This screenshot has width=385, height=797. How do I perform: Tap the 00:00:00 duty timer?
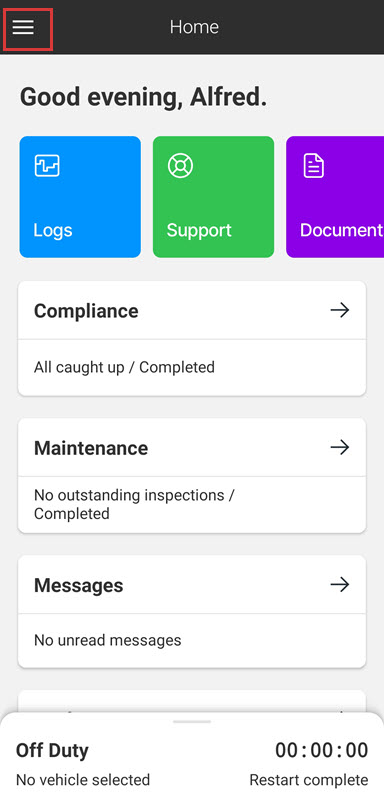[321, 750]
